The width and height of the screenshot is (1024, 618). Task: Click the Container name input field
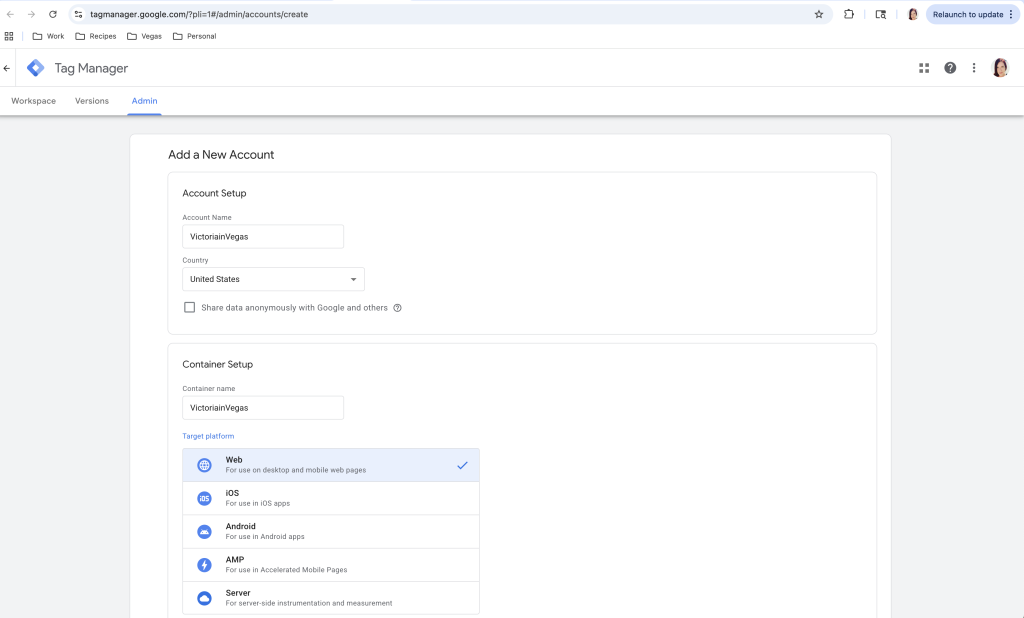tap(263, 408)
